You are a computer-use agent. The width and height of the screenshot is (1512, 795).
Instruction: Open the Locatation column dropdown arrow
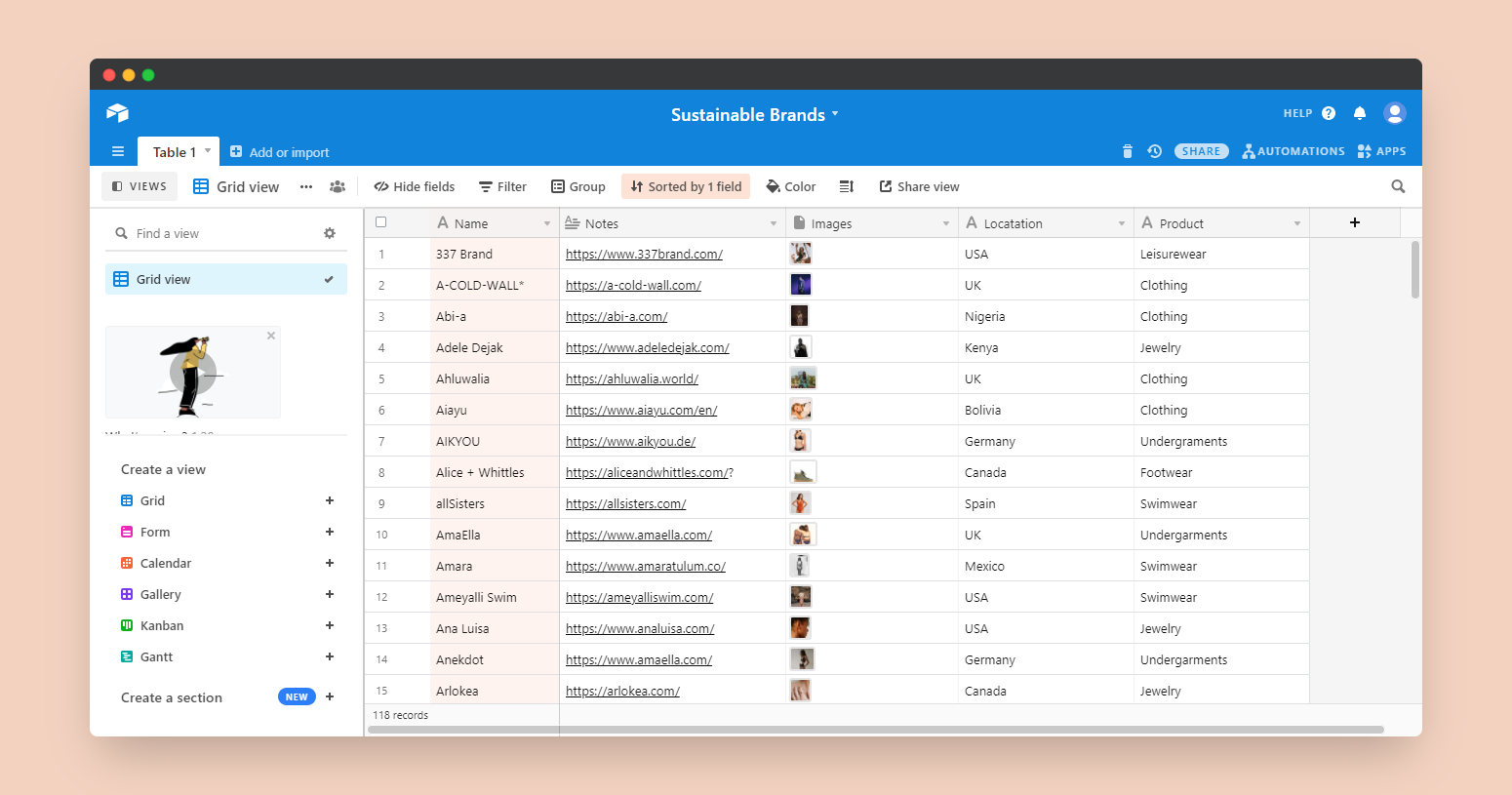click(1122, 223)
